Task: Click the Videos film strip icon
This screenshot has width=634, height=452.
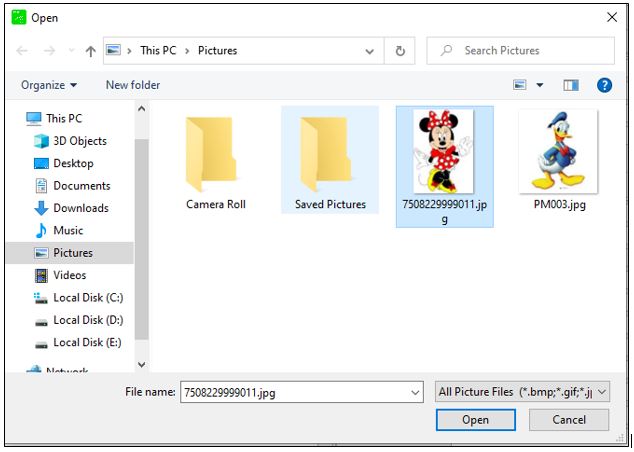Action: coord(41,276)
